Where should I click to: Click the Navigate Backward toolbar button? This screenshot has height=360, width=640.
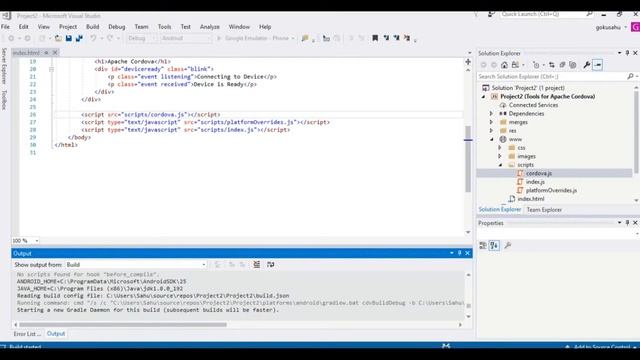(x=11, y=38)
